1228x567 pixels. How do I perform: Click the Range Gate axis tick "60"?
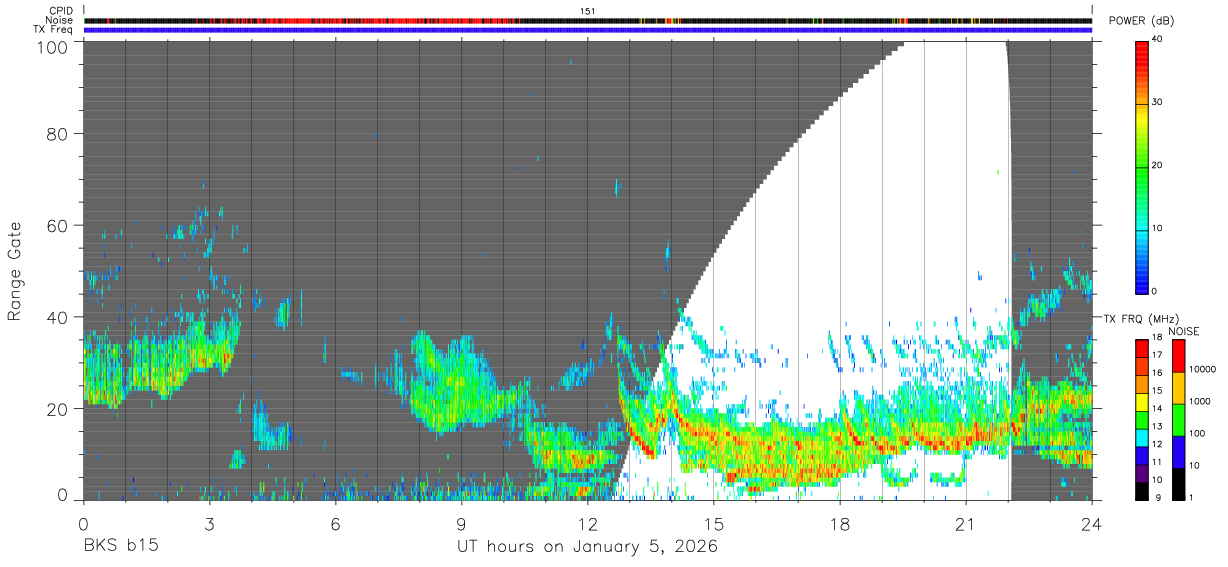pyautogui.click(x=57, y=226)
